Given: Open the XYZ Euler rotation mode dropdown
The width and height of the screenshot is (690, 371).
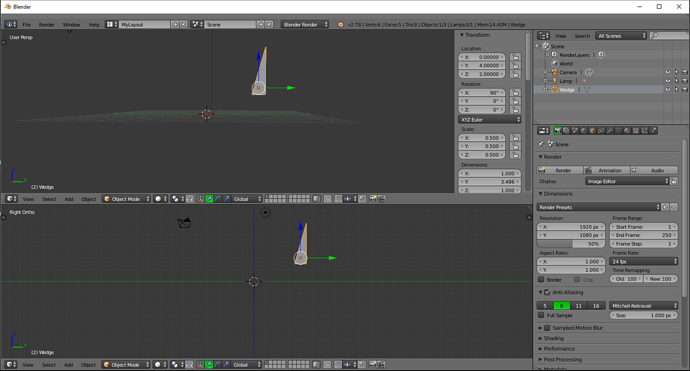Looking at the screenshot, I should coord(490,120).
